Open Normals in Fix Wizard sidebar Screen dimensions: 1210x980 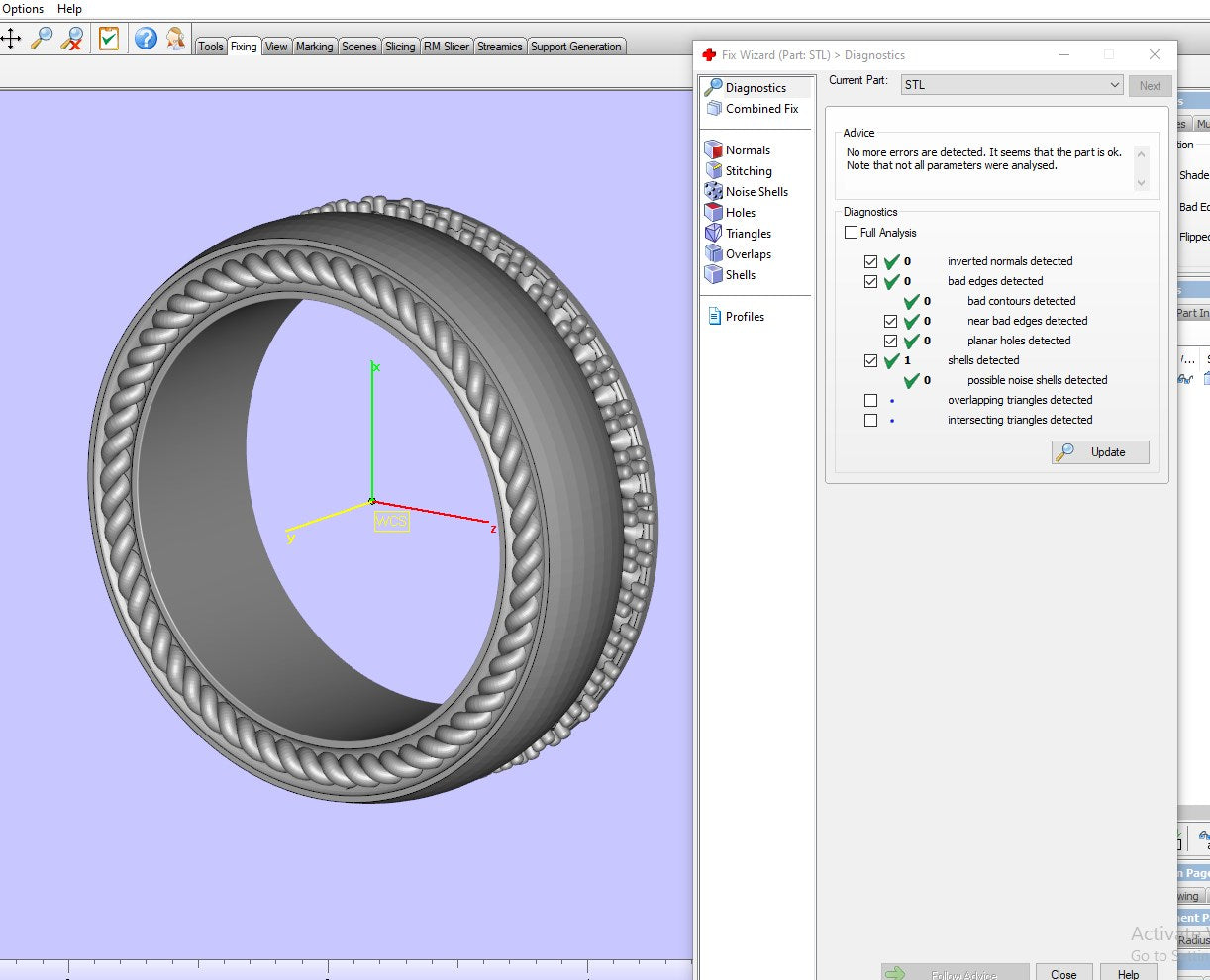click(747, 150)
